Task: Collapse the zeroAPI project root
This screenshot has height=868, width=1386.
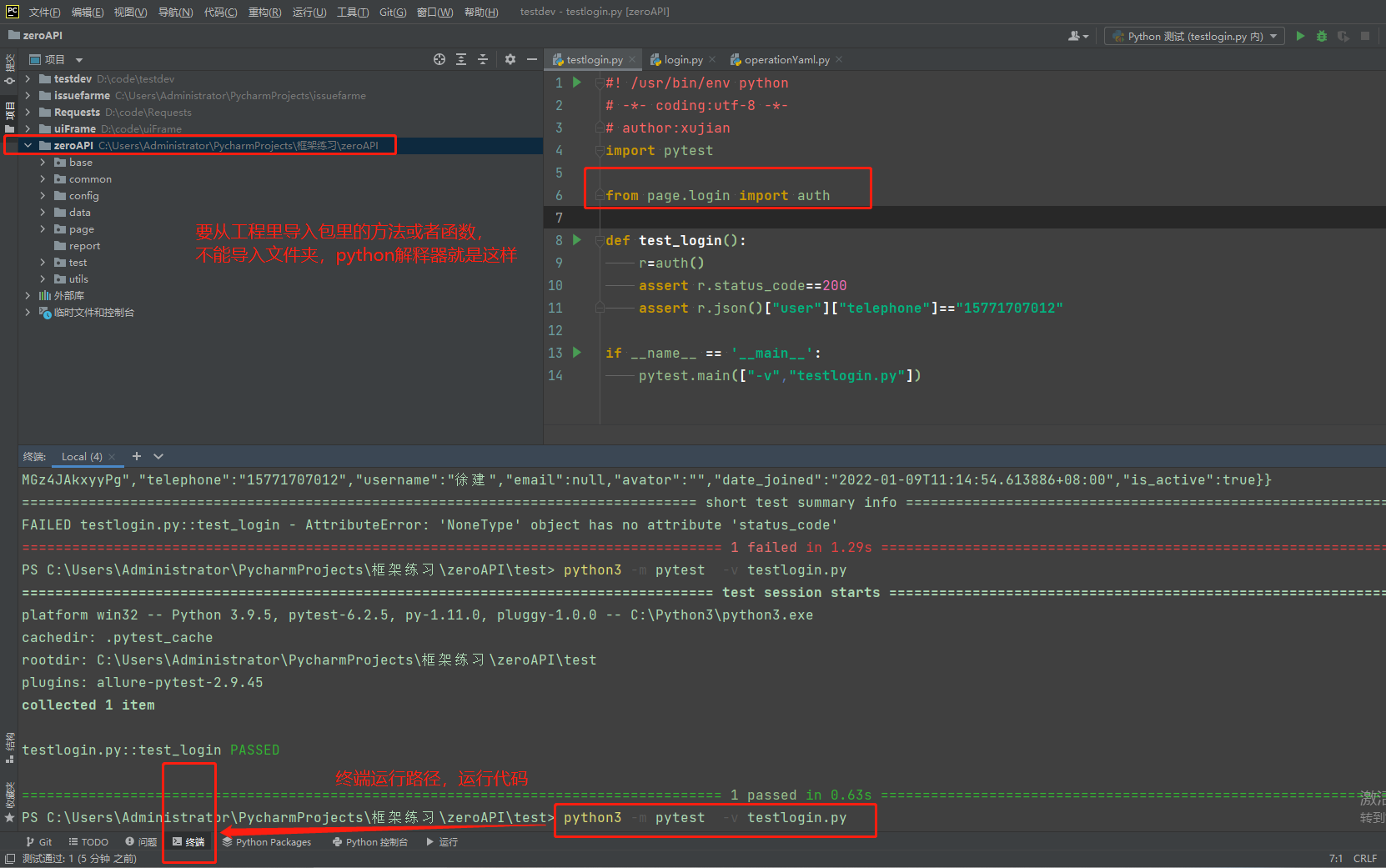Action: tap(28, 146)
